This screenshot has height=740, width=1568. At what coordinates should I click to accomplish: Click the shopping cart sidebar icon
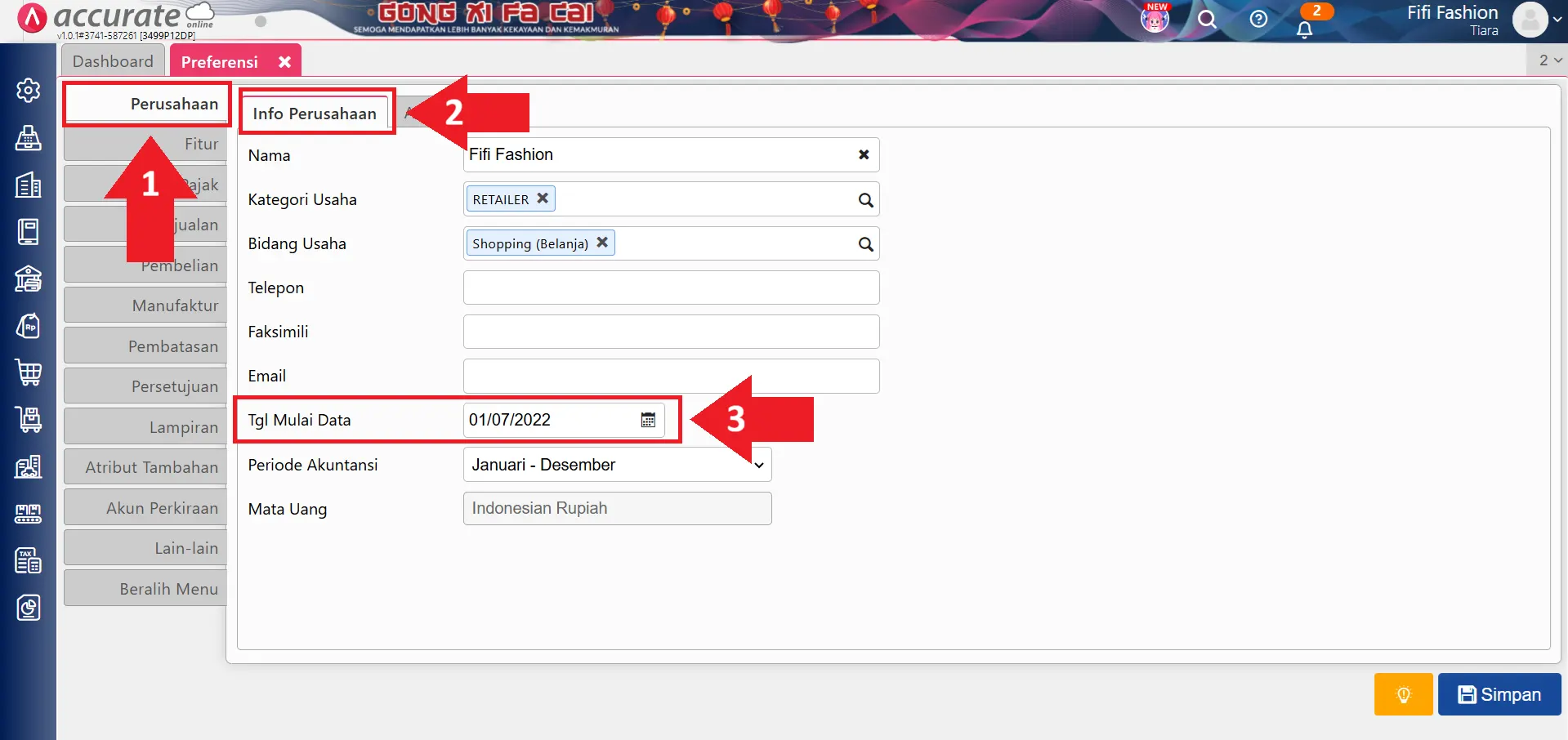pyautogui.click(x=29, y=372)
